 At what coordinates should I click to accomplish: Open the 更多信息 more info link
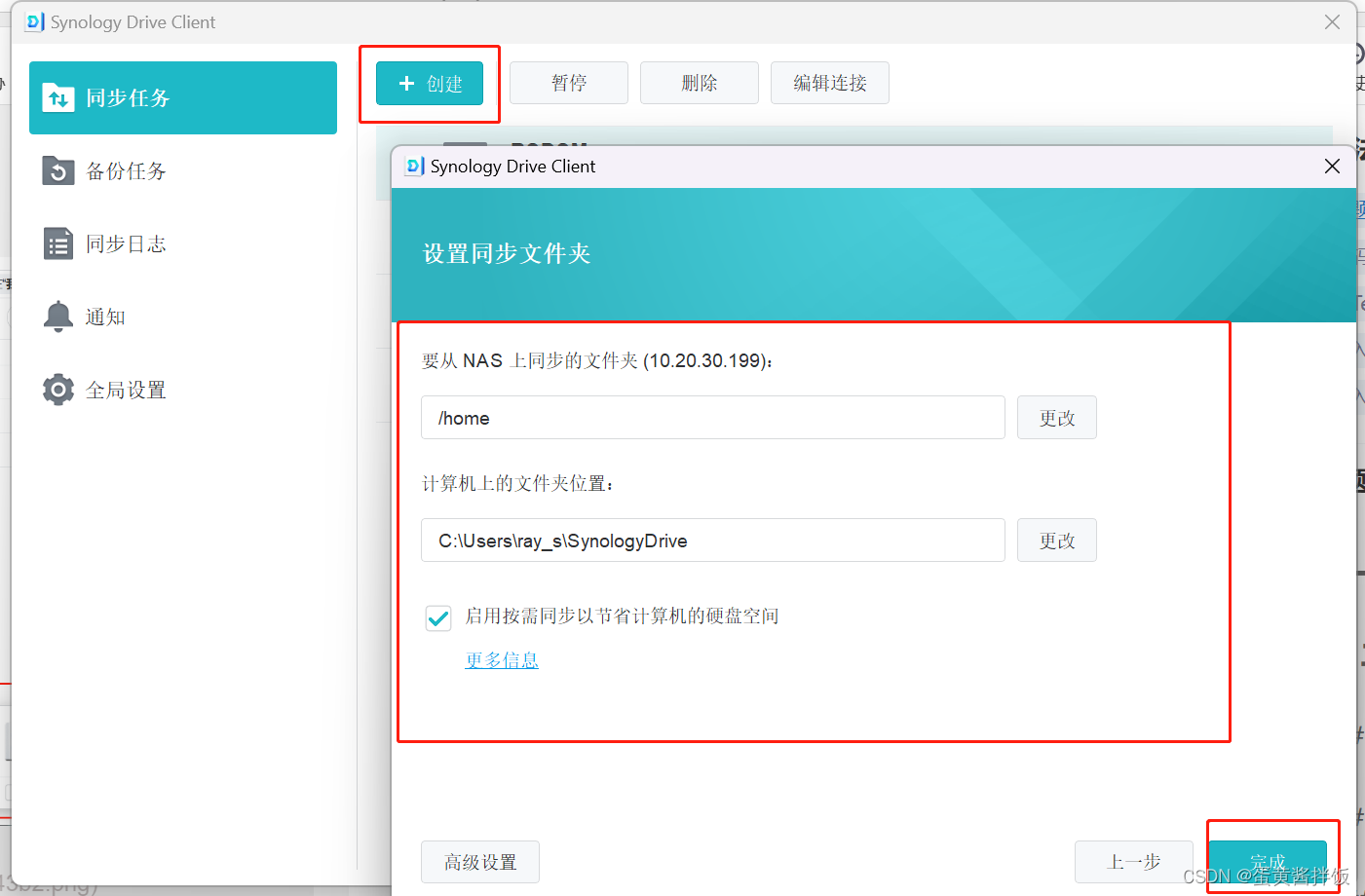click(502, 660)
